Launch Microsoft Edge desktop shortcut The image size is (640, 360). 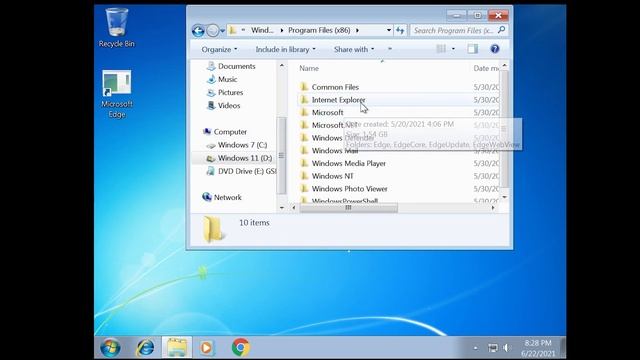[117, 94]
